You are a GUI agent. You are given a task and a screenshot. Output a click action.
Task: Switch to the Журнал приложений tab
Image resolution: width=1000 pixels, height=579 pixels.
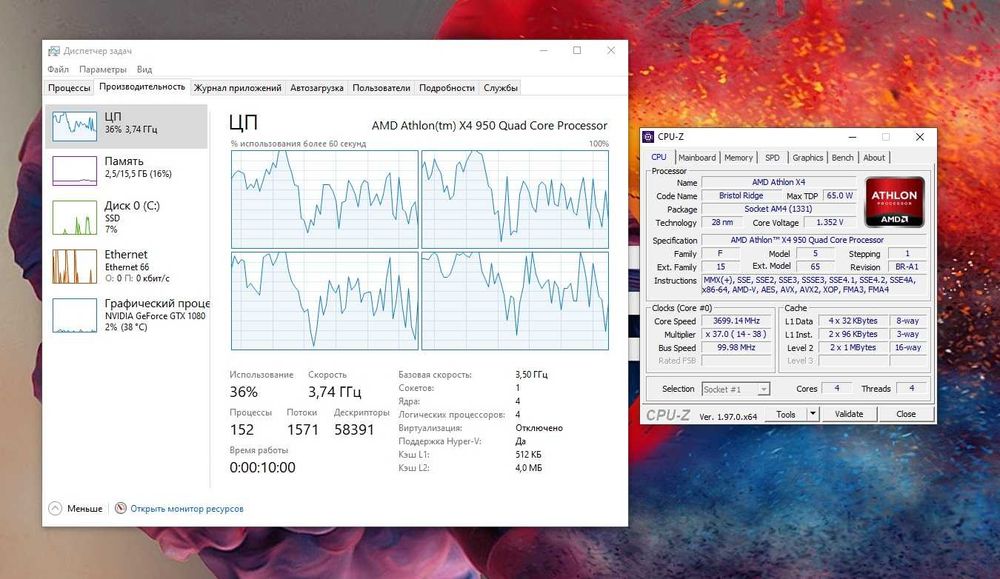(x=238, y=88)
